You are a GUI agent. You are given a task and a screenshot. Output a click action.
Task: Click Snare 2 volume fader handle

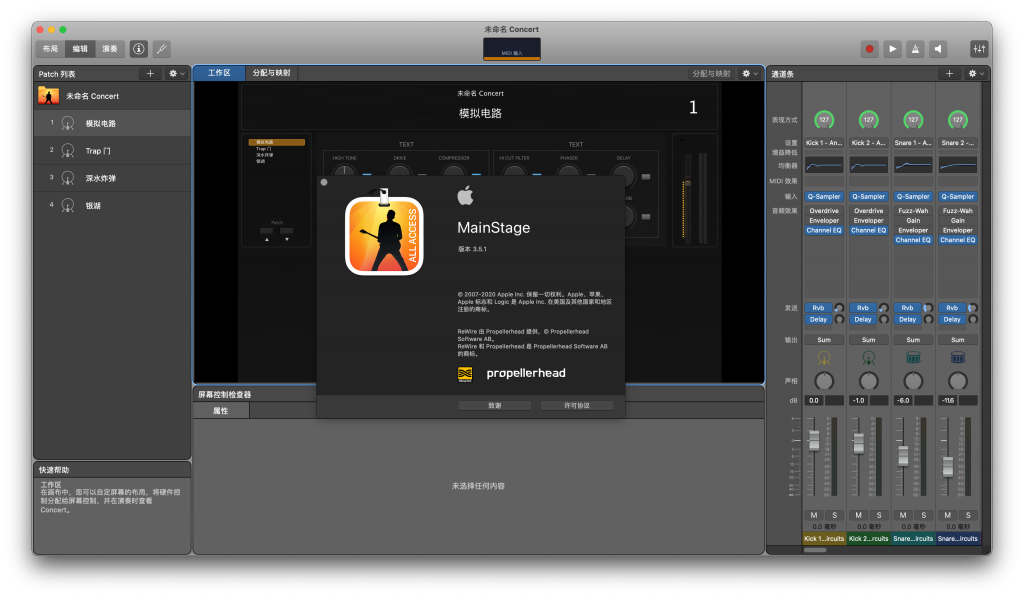(948, 466)
